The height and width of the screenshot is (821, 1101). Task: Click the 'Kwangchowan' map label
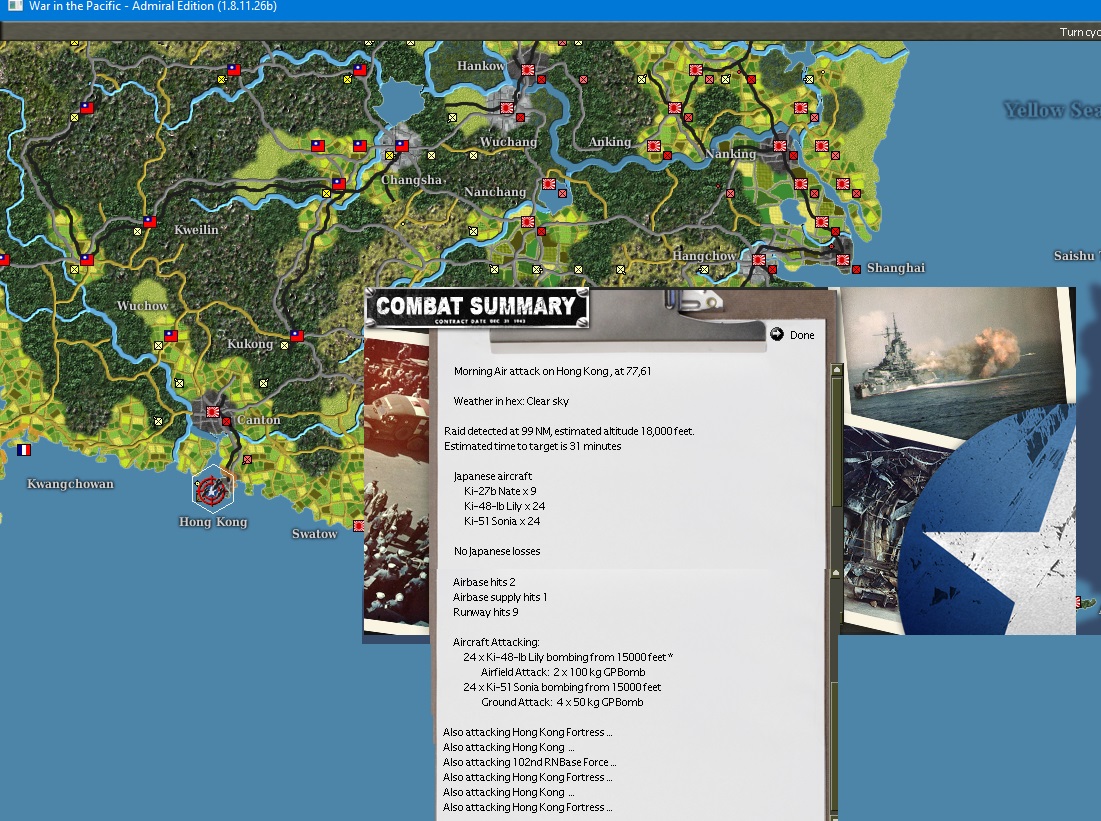click(x=70, y=484)
